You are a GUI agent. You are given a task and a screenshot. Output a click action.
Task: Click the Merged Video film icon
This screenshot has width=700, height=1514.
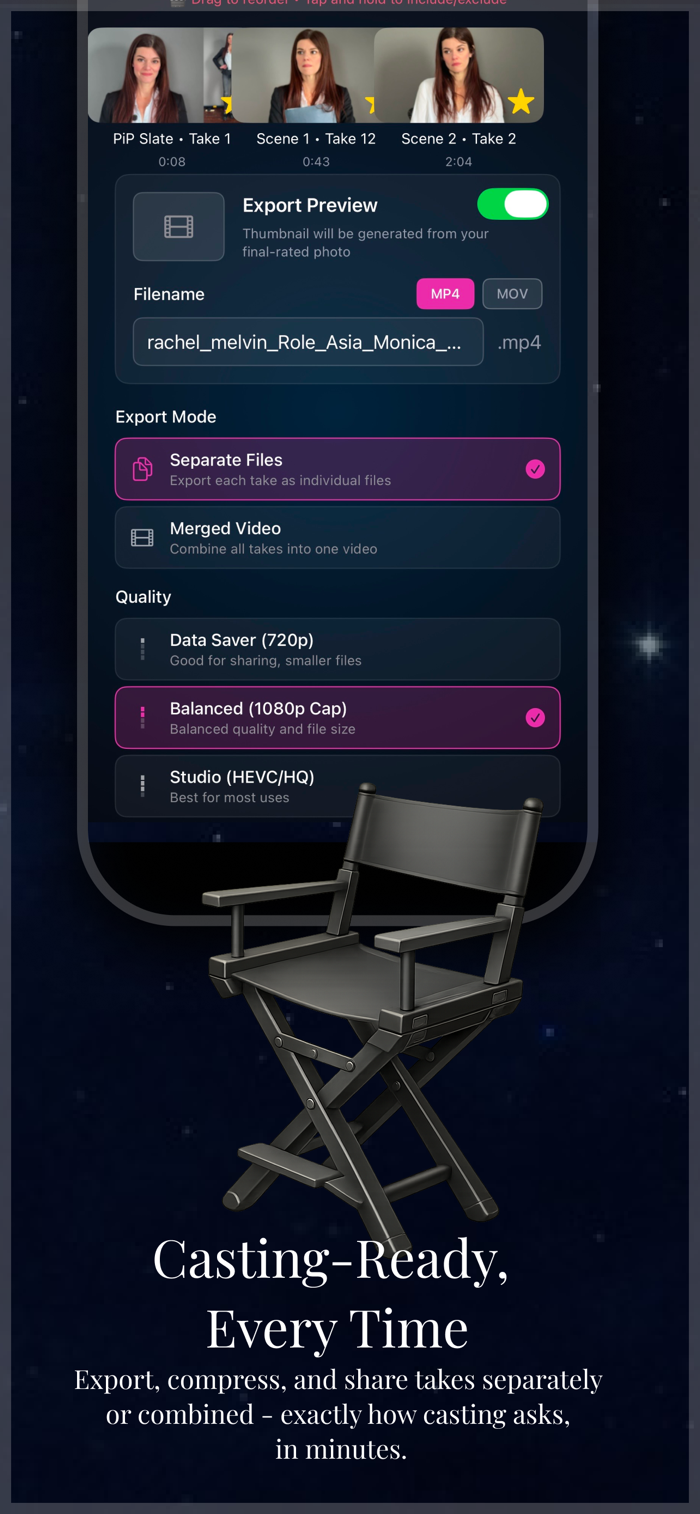click(x=143, y=538)
